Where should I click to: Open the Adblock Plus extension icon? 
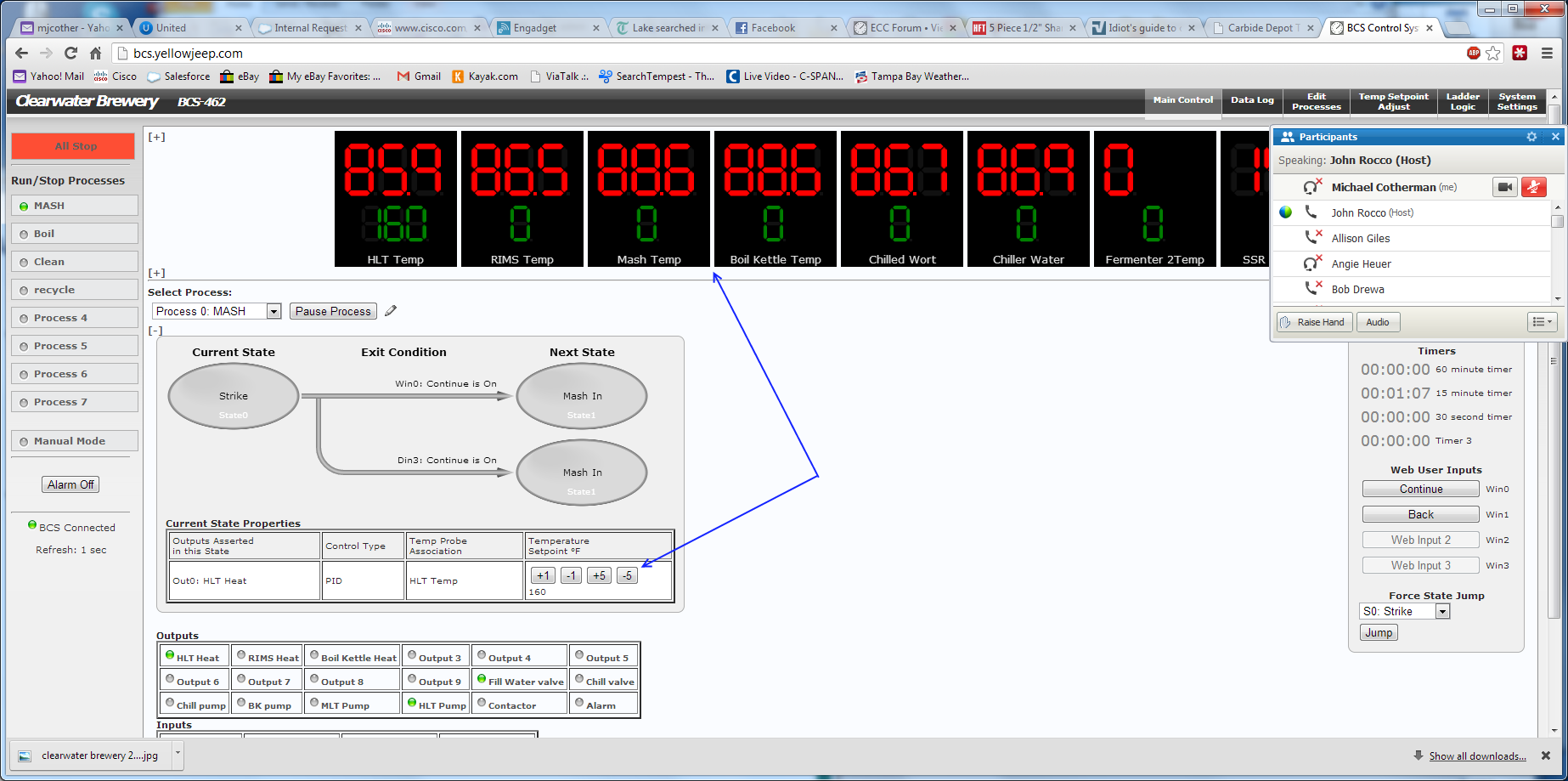1474,53
